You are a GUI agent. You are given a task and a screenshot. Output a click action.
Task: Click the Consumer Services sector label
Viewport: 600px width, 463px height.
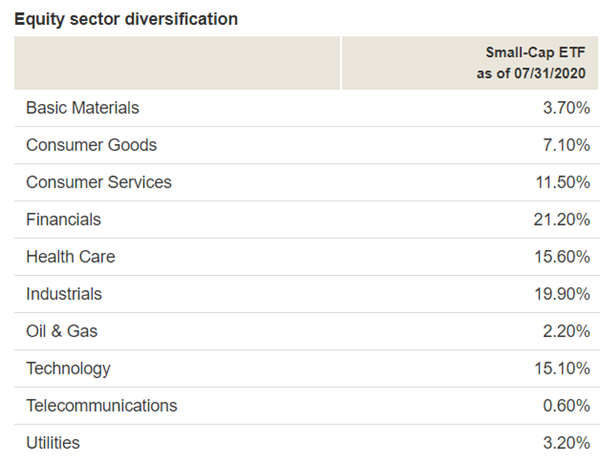point(99,182)
